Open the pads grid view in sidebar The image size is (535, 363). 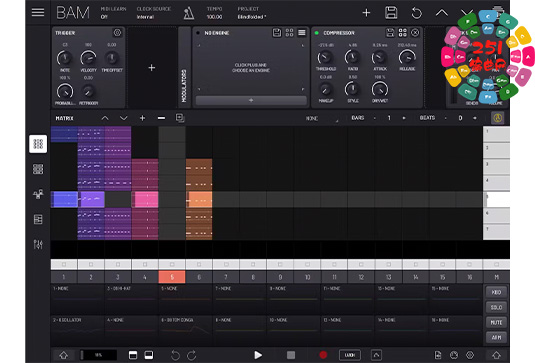(38, 169)
